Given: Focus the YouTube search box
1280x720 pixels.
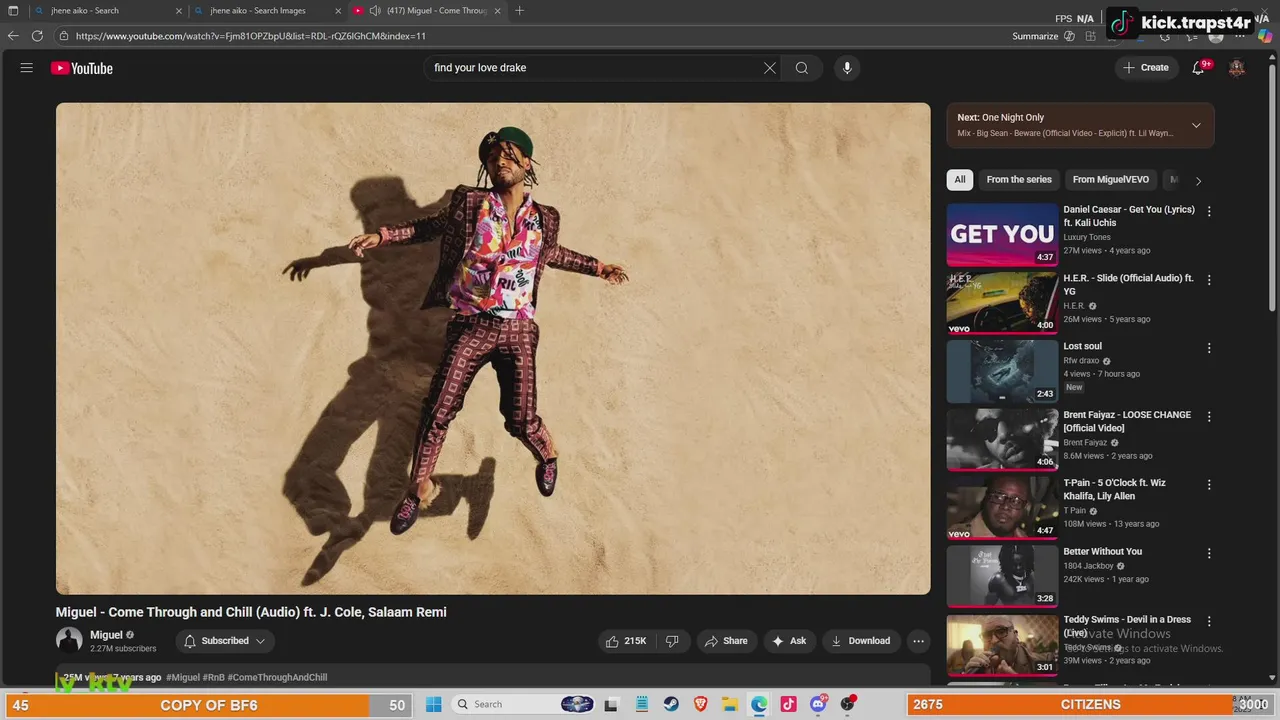Looking at the screenshot, I should pyautogui.click(x=595, y=68).
